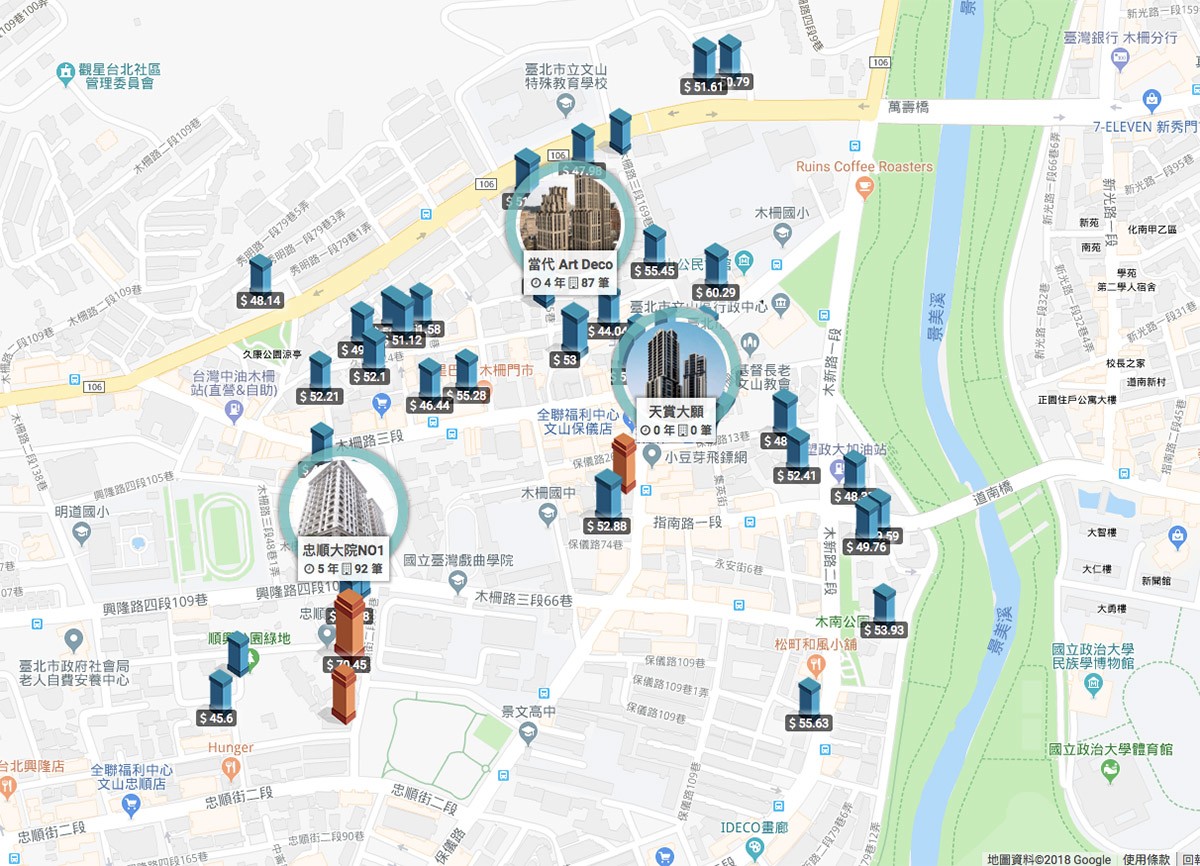
Task: Click the Ruins Coffee Roasters cafe pin
Action: coord(866,187)
